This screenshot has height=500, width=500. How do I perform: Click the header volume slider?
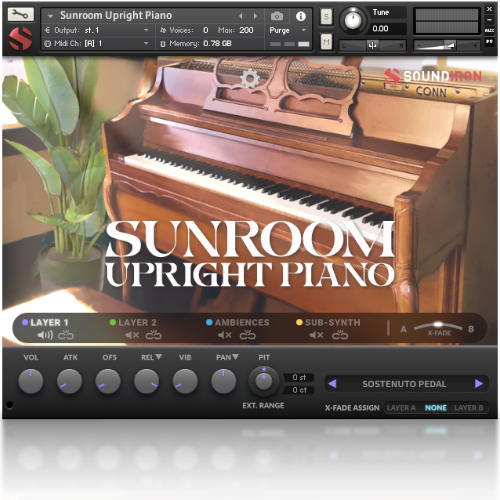[x=447, y=45]
